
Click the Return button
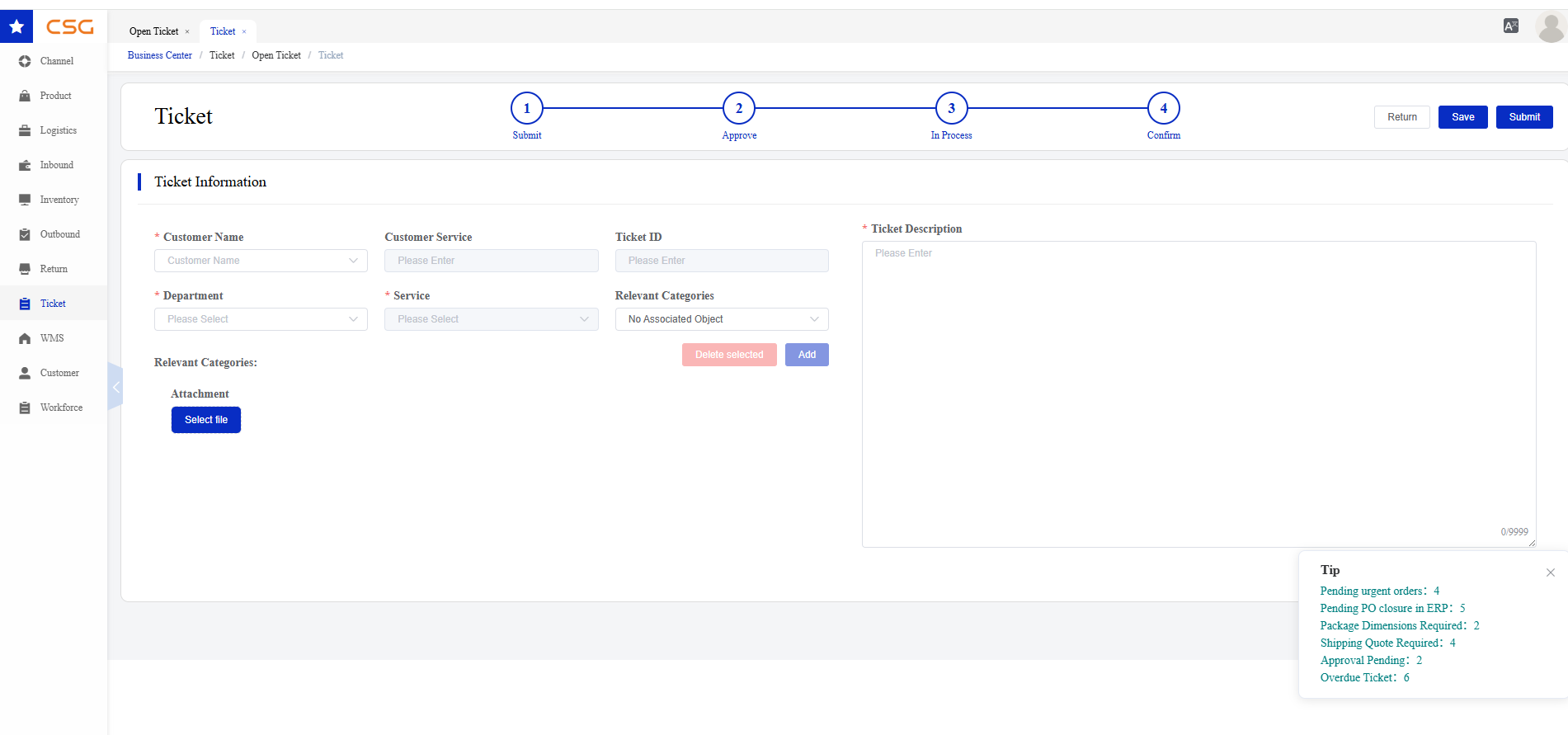point(1402,117)
